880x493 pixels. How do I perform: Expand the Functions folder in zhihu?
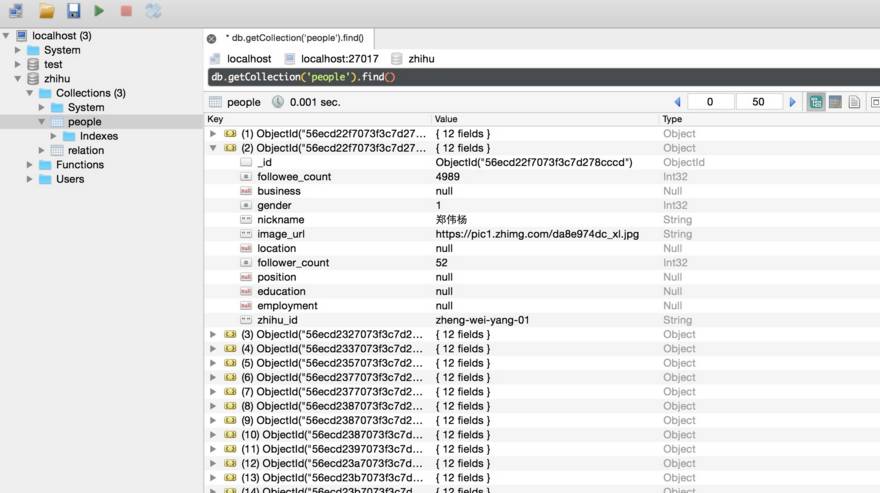point(30,165)
